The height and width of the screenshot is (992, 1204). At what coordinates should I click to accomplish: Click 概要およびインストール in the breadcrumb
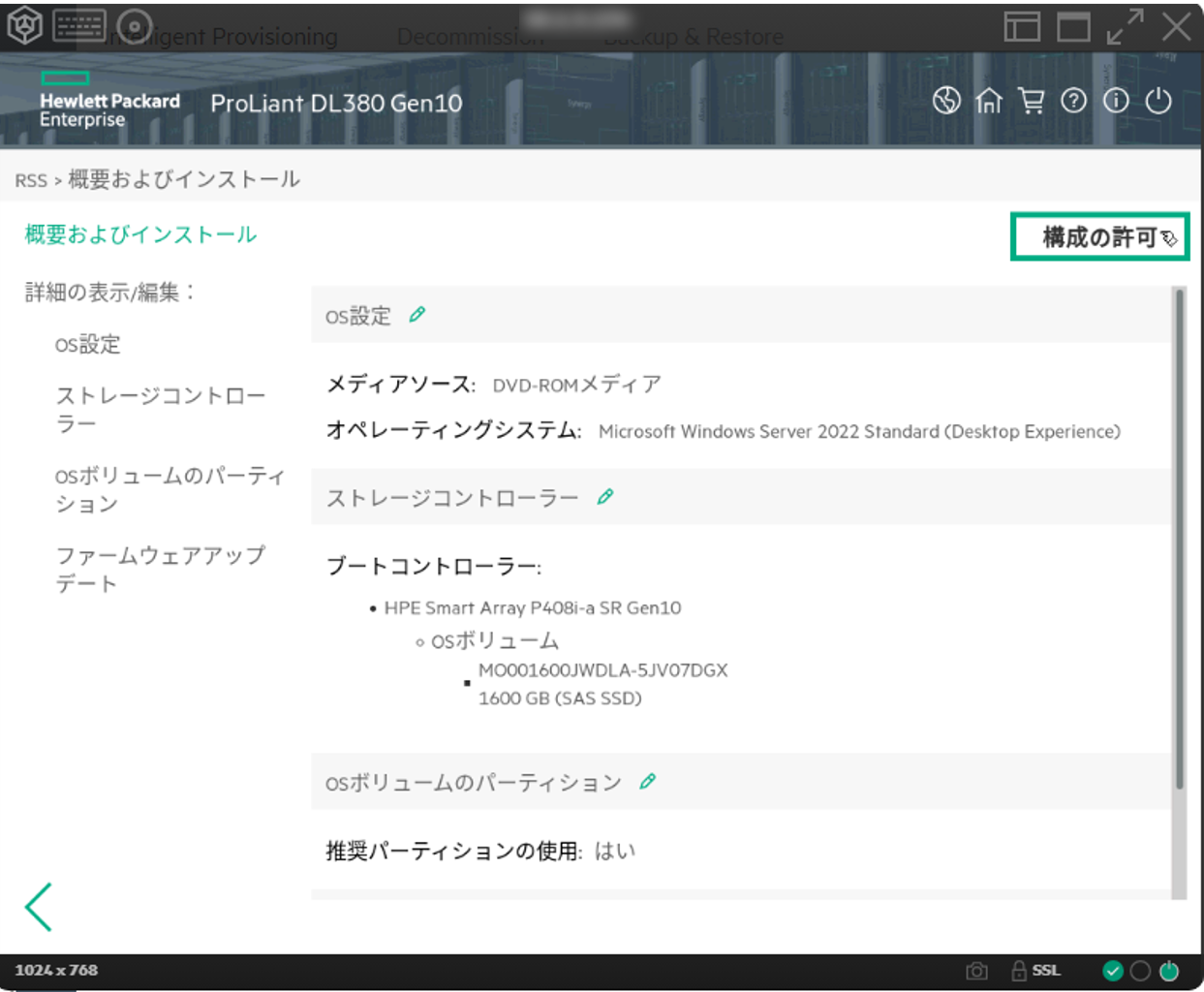pos(184,180)
